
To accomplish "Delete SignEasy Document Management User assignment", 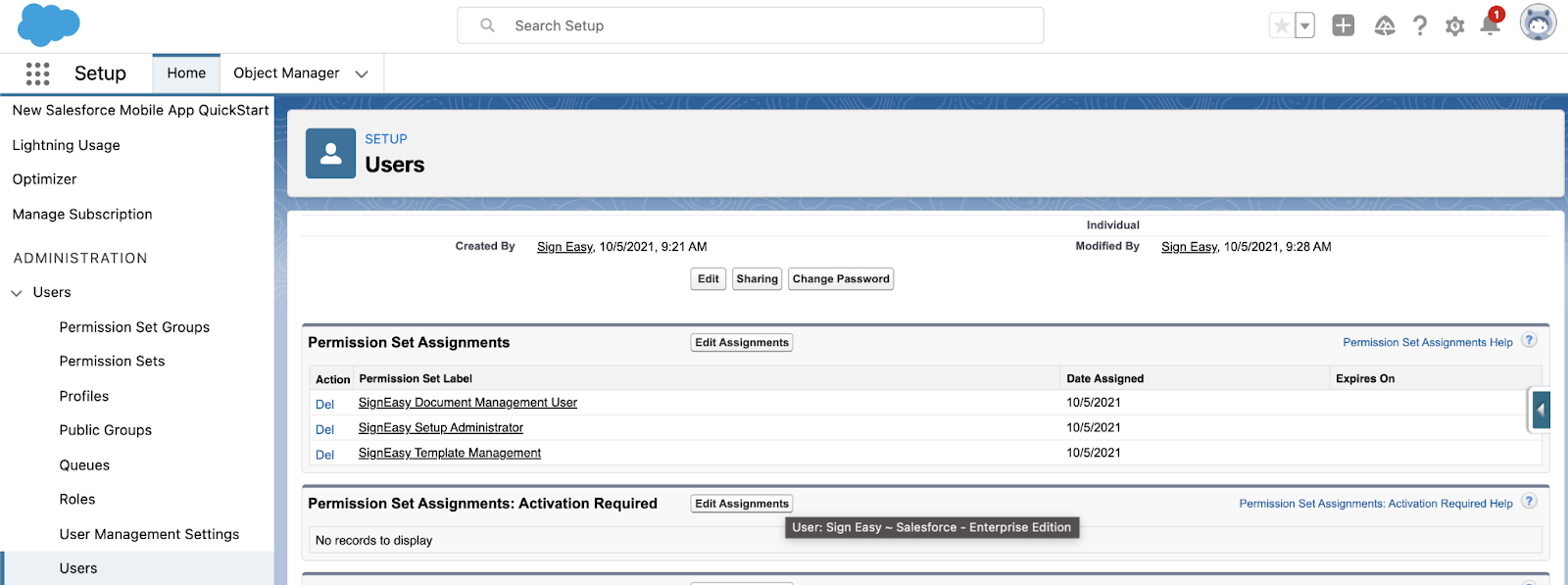I will 324,405.
